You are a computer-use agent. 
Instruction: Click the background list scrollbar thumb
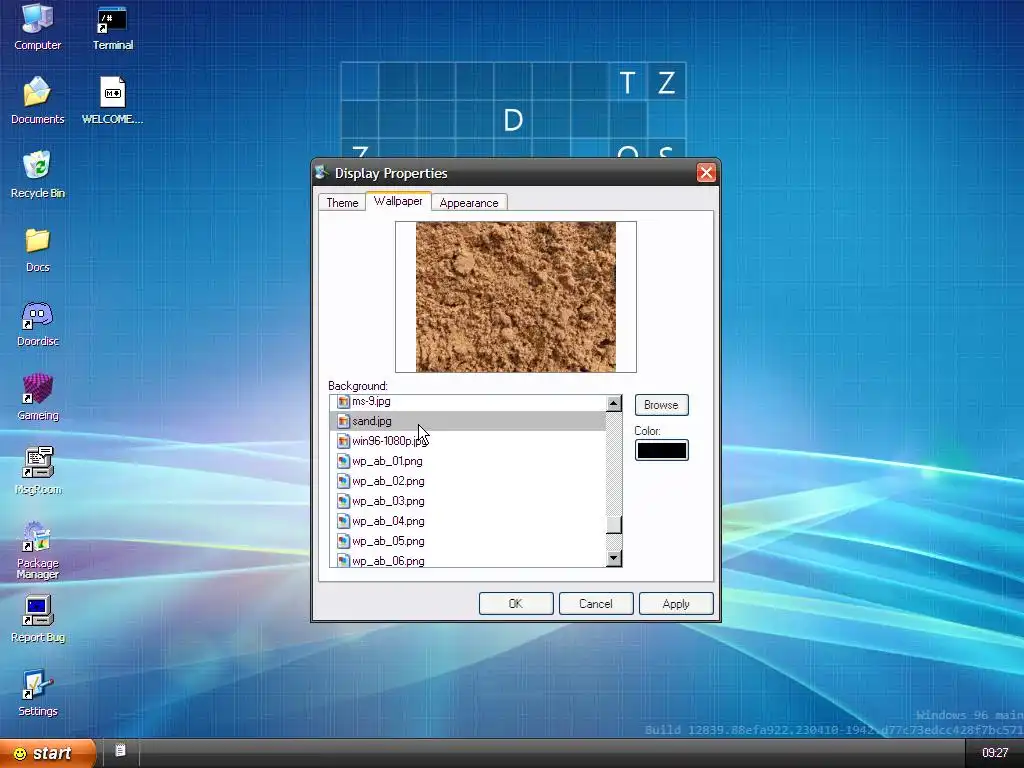pos(614,524)
